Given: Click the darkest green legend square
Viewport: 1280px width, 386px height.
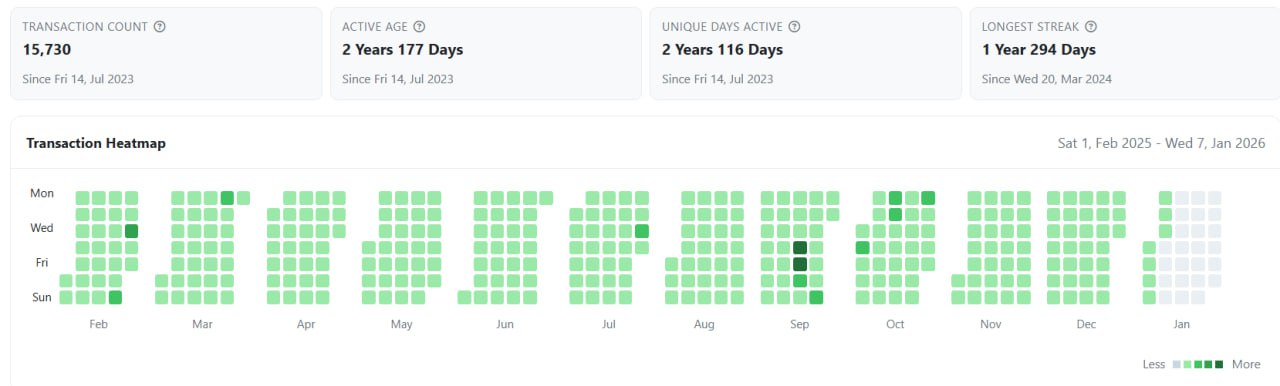Looking at the screenshot, I should coord(1219,364).
